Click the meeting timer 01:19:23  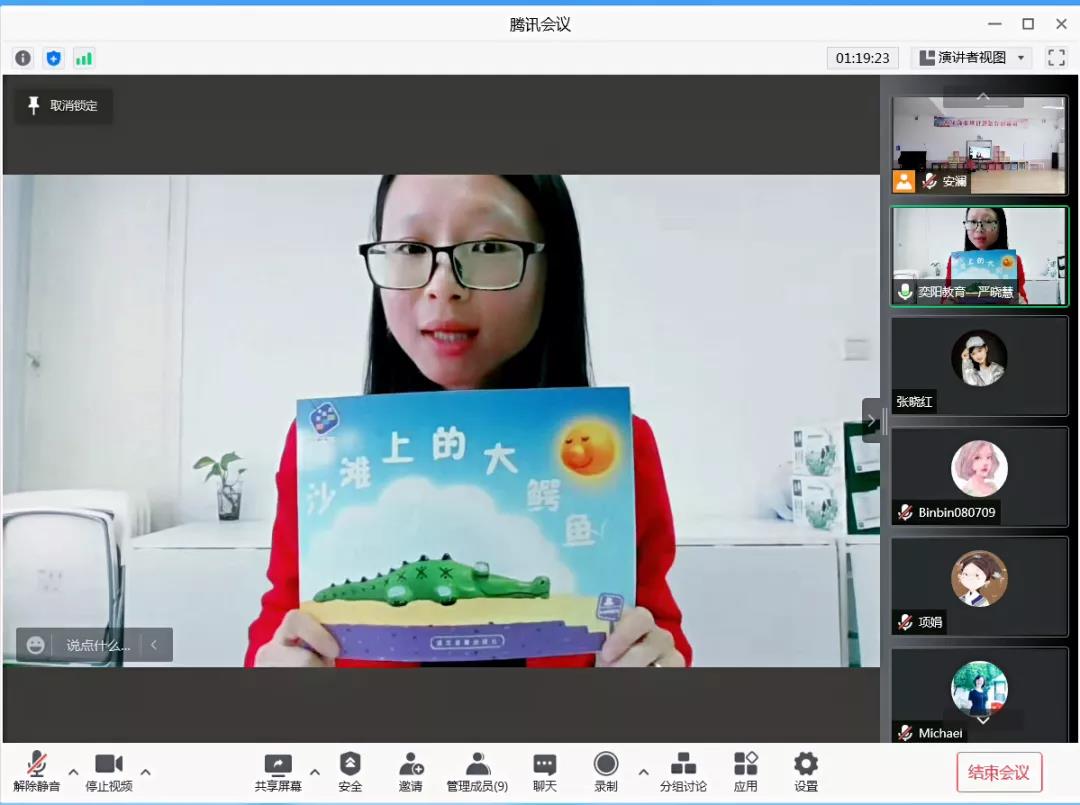[x=862, y=58]
